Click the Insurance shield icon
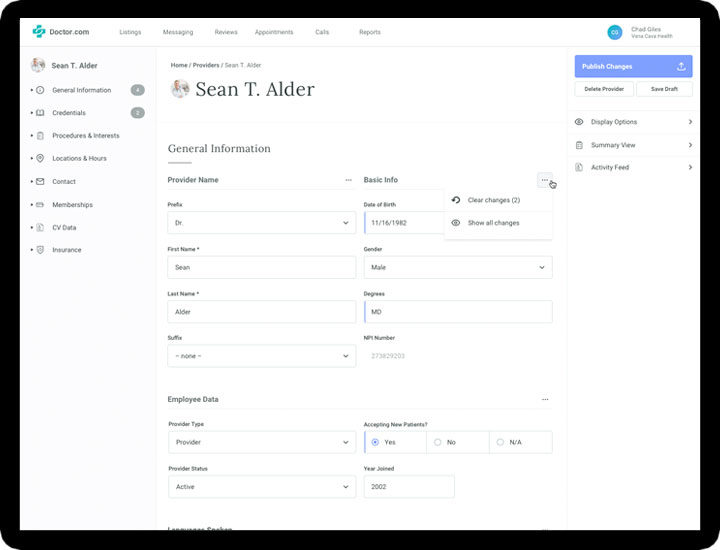Screen dimensions: 720x550 (x=40, y=250)
